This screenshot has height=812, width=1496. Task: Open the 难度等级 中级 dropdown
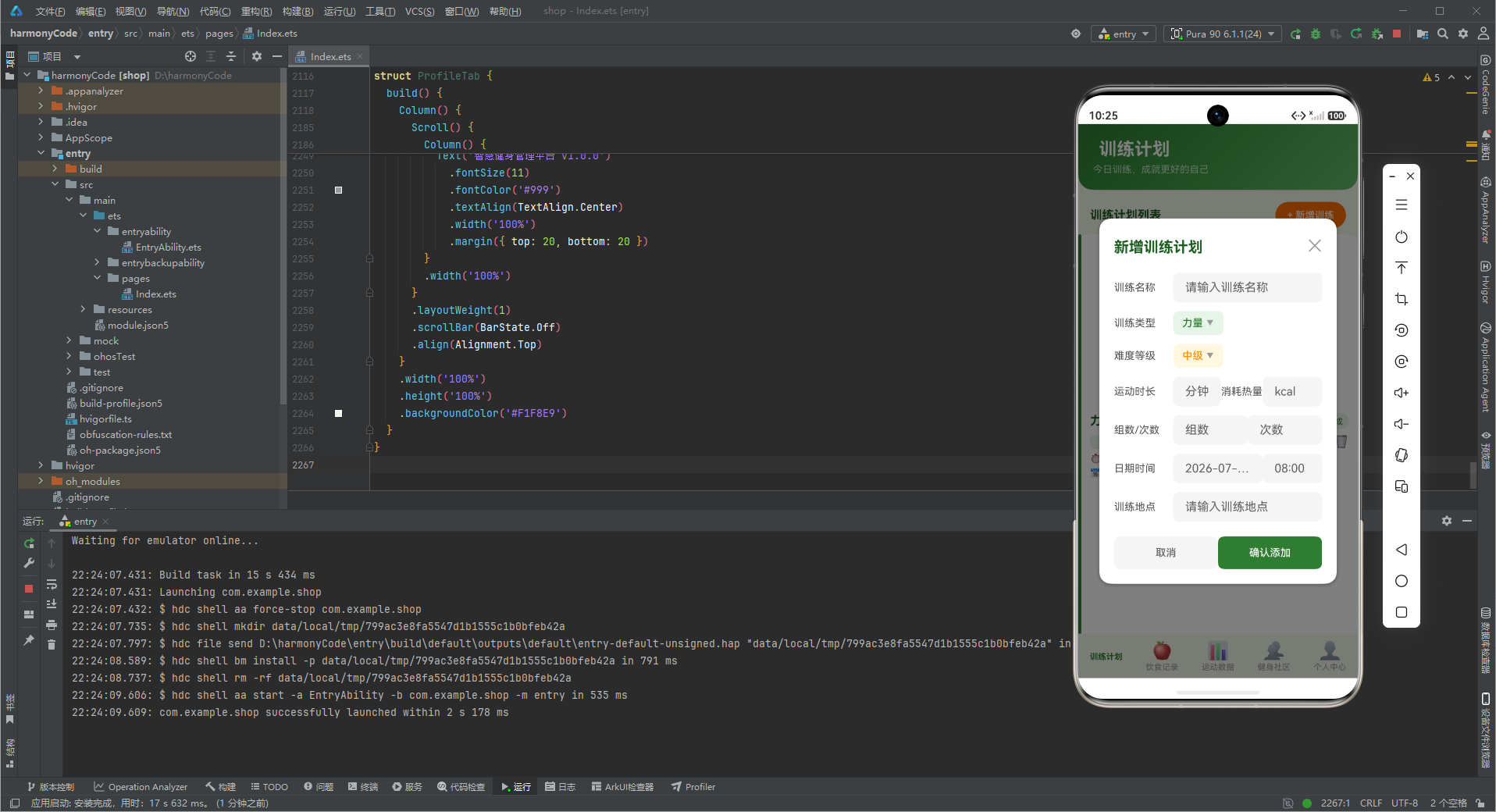click(x=1198, y=355)
